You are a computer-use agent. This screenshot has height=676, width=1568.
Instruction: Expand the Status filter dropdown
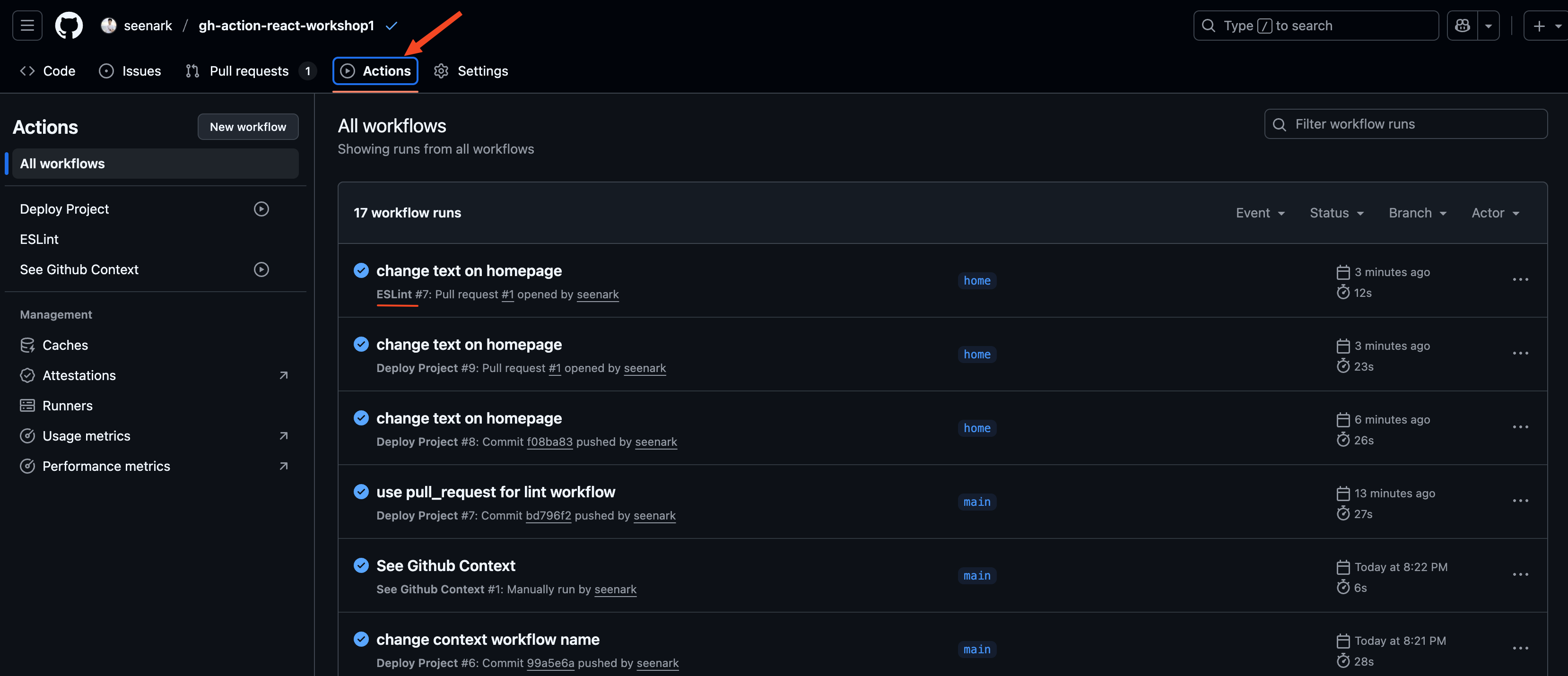pyautogui.click(x=1336, y=213)
